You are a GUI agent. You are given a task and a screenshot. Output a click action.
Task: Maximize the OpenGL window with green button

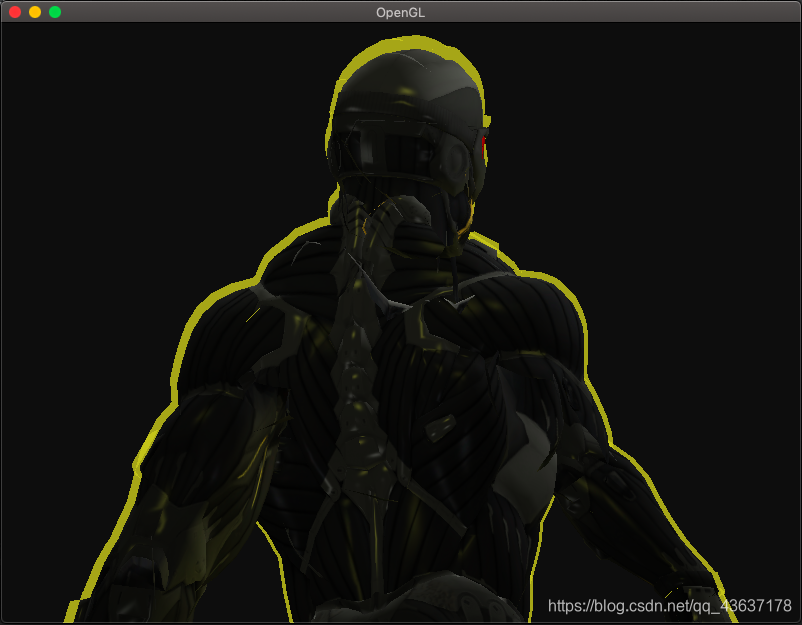(55, 12)
